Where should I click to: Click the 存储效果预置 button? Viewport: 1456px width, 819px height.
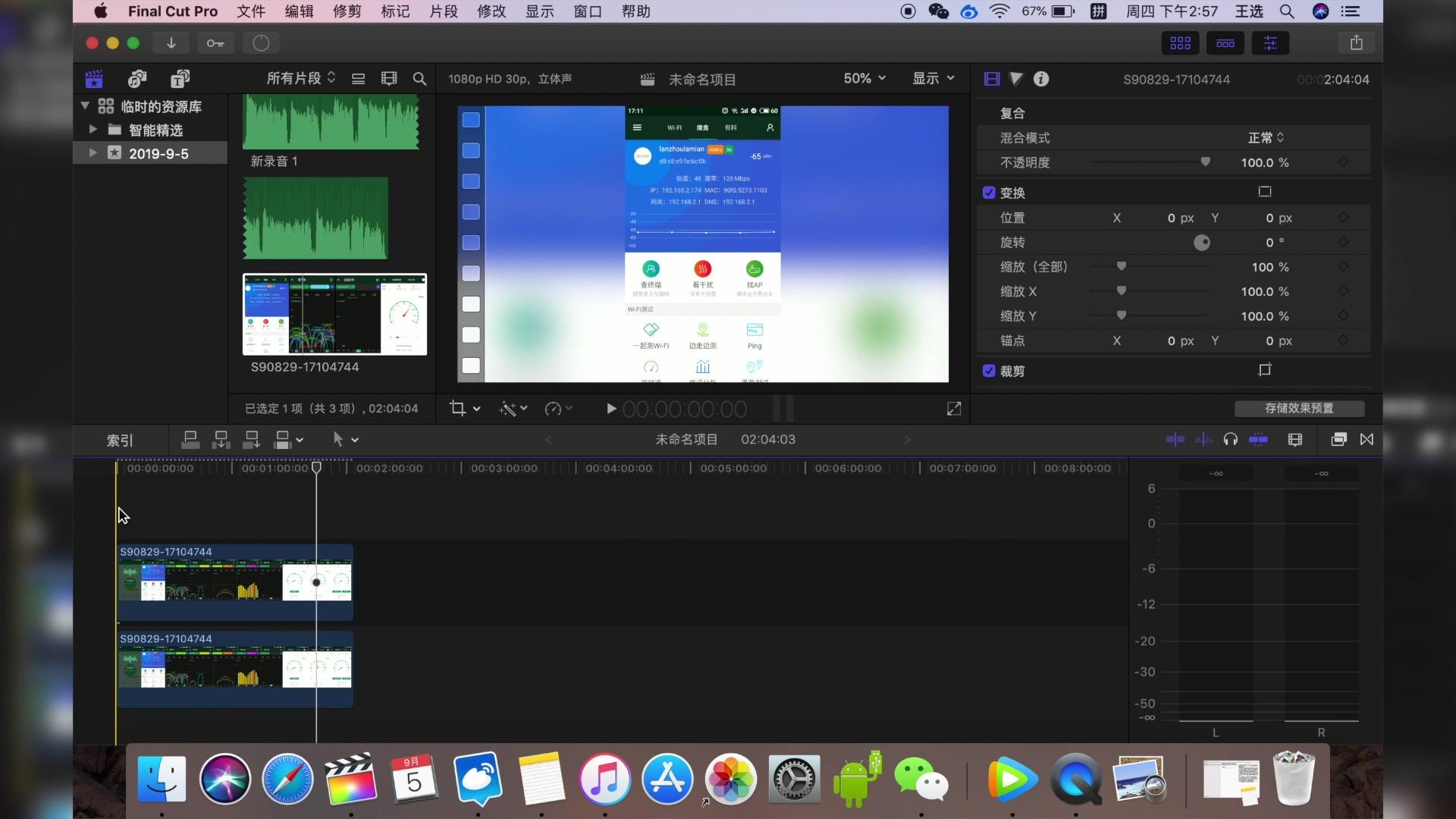[1299, 409]
